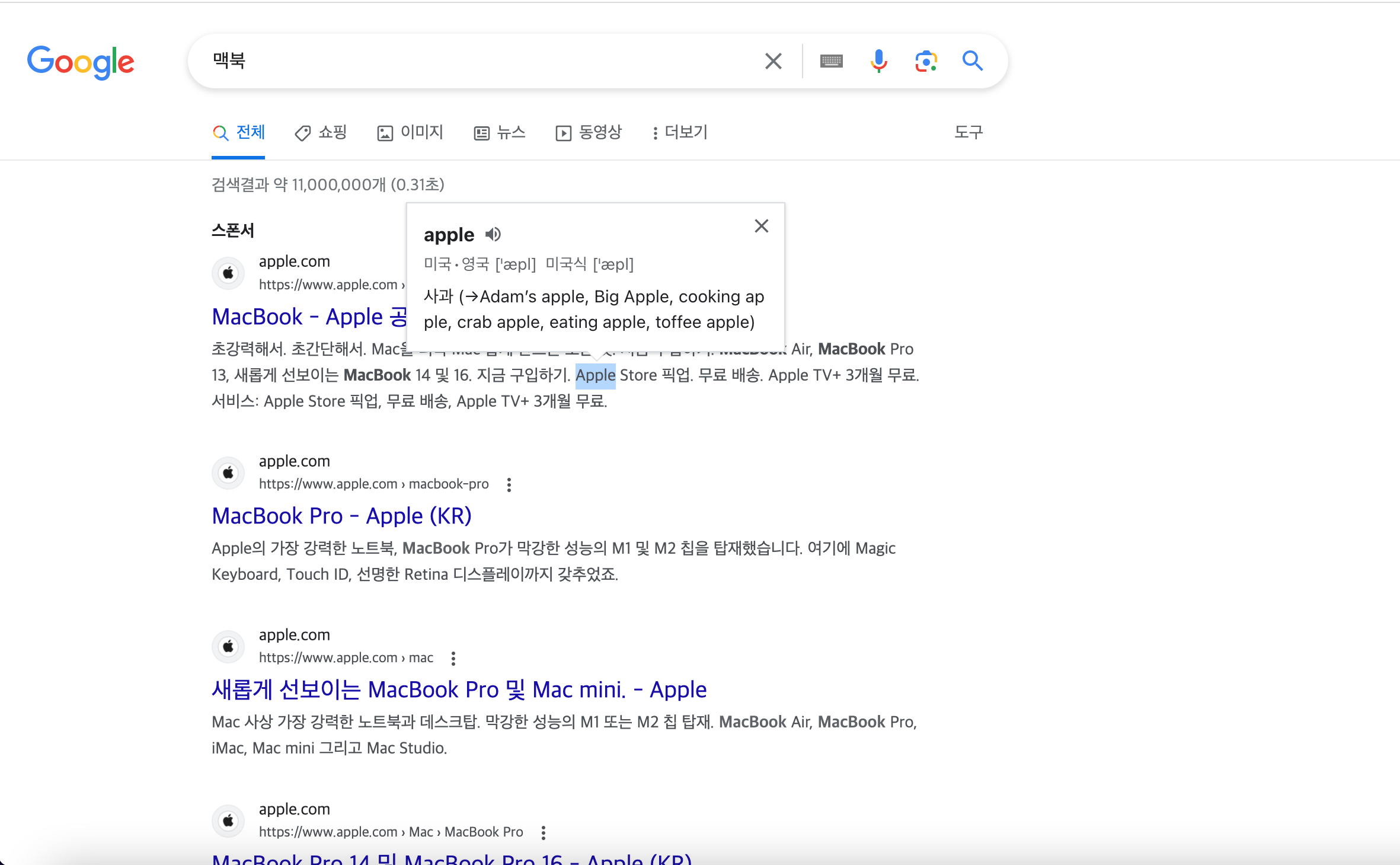The width and height of the screenshot is (1400, 865).
Task: Click Apple favicon of the sponsored result
Action: [x=228, y=273]
